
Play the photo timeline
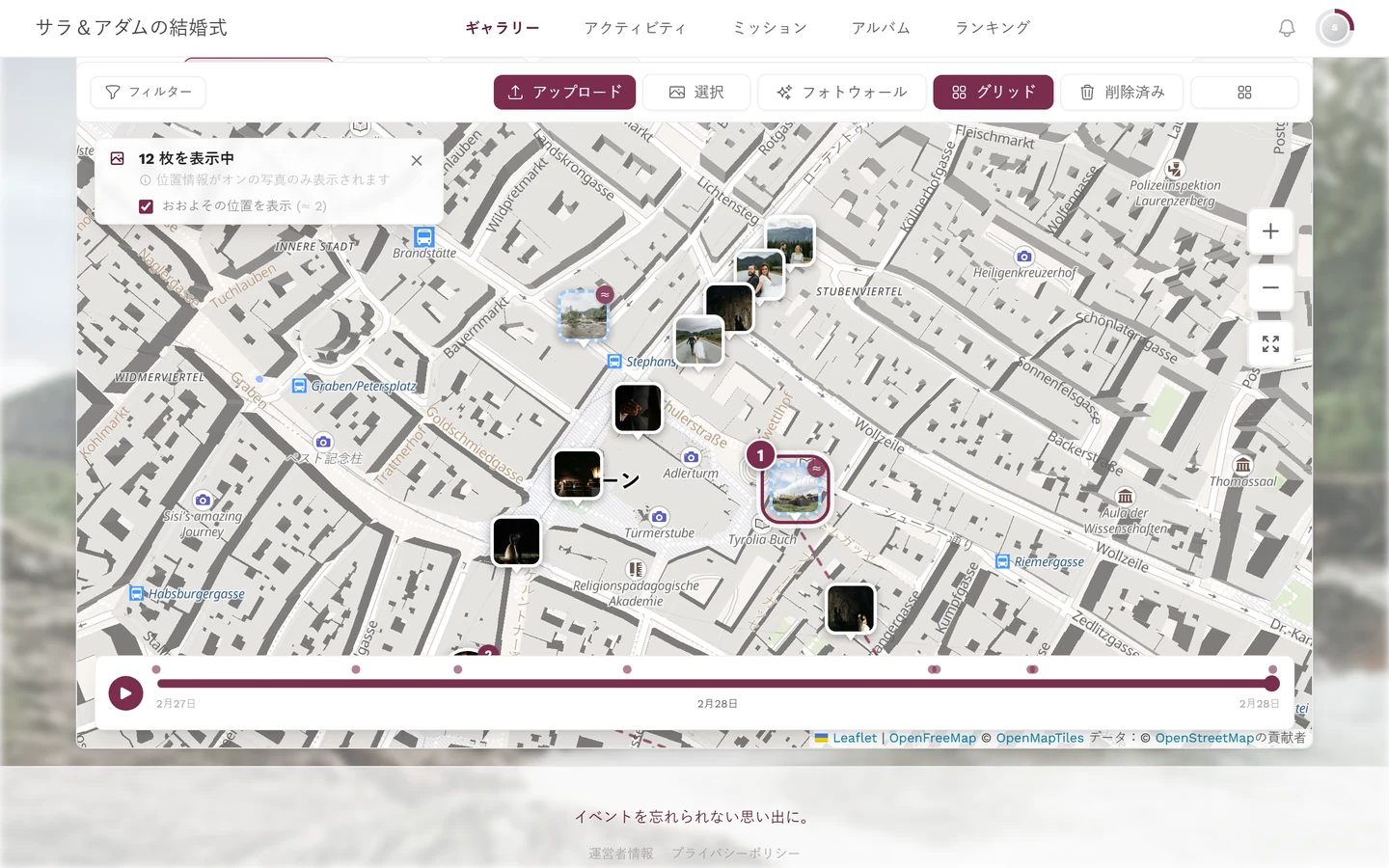[x=125, y=692]
